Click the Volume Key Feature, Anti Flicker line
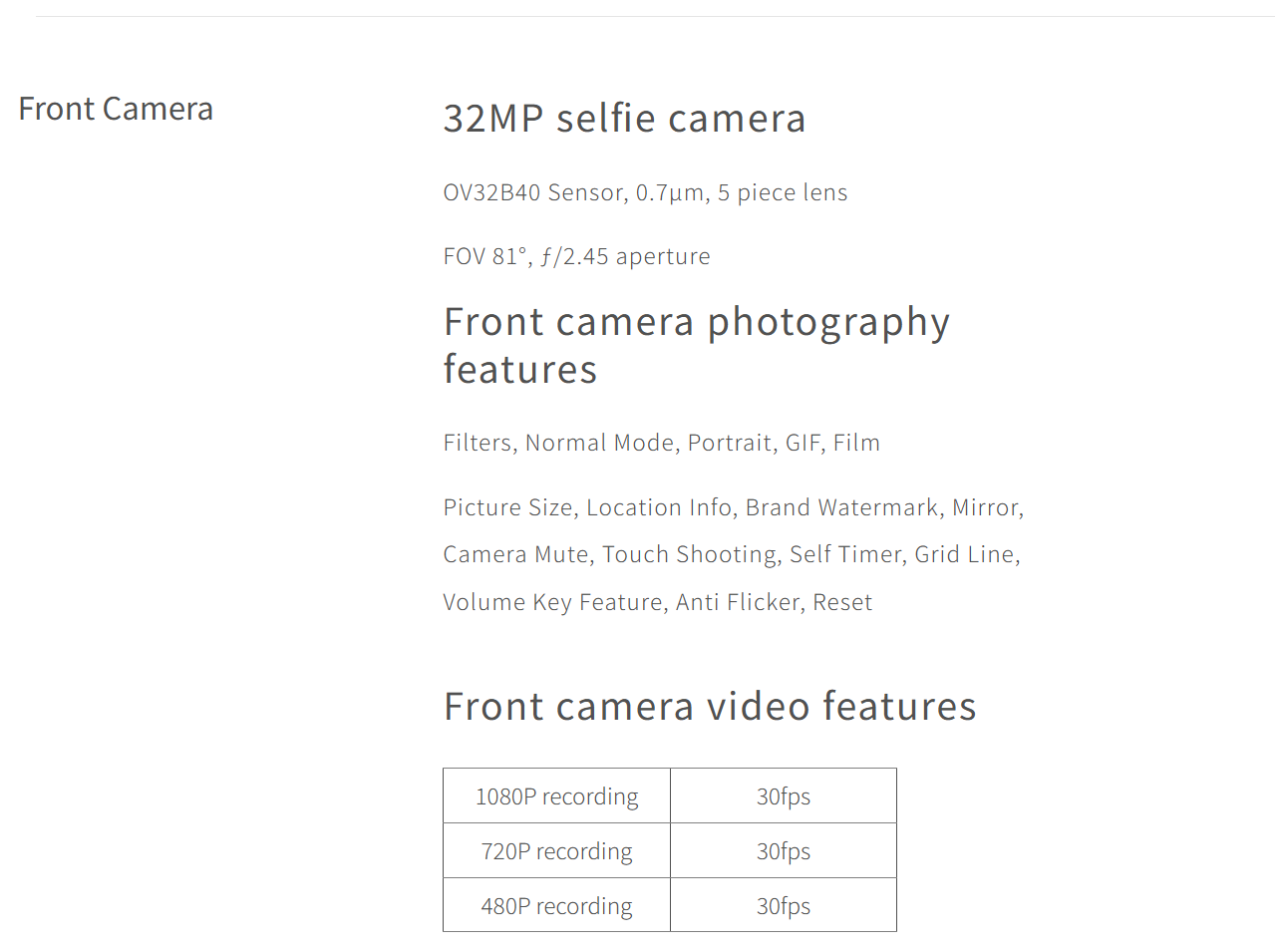The image size is (1285, 952). coord(657,602)
